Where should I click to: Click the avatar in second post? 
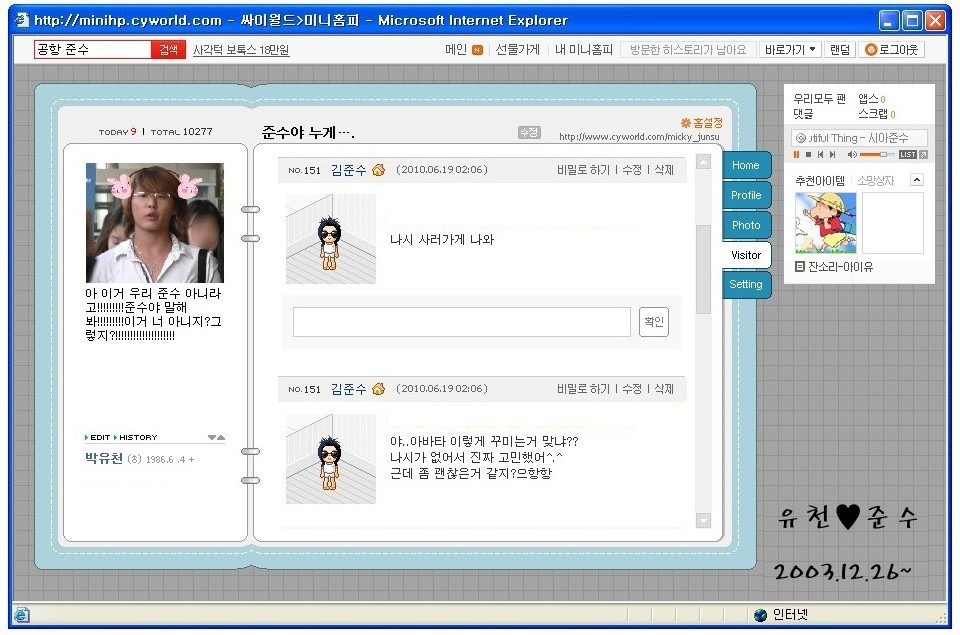(331, 459)
